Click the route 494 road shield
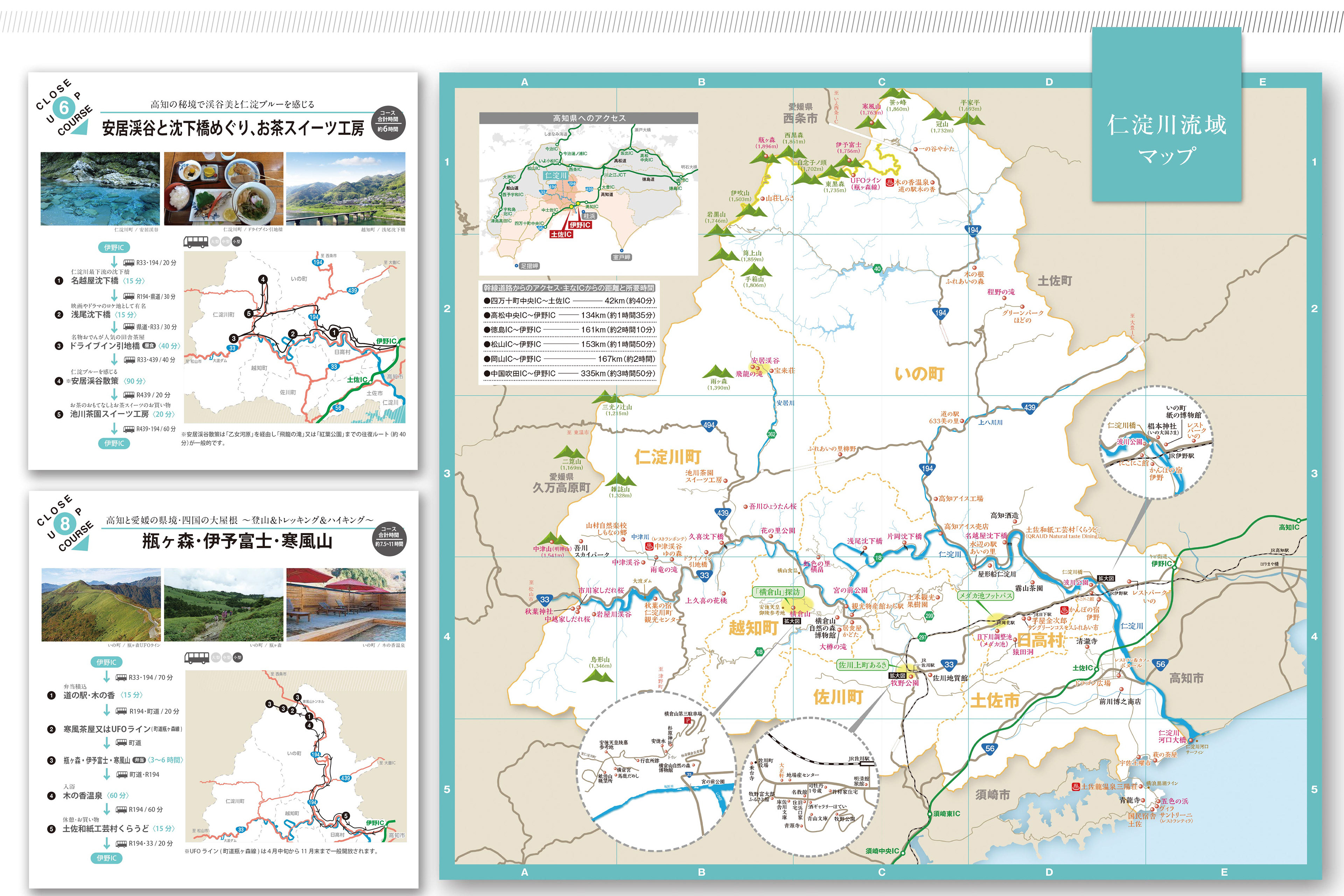This screenshot has width=1344, height=896. tap(708, 425)
